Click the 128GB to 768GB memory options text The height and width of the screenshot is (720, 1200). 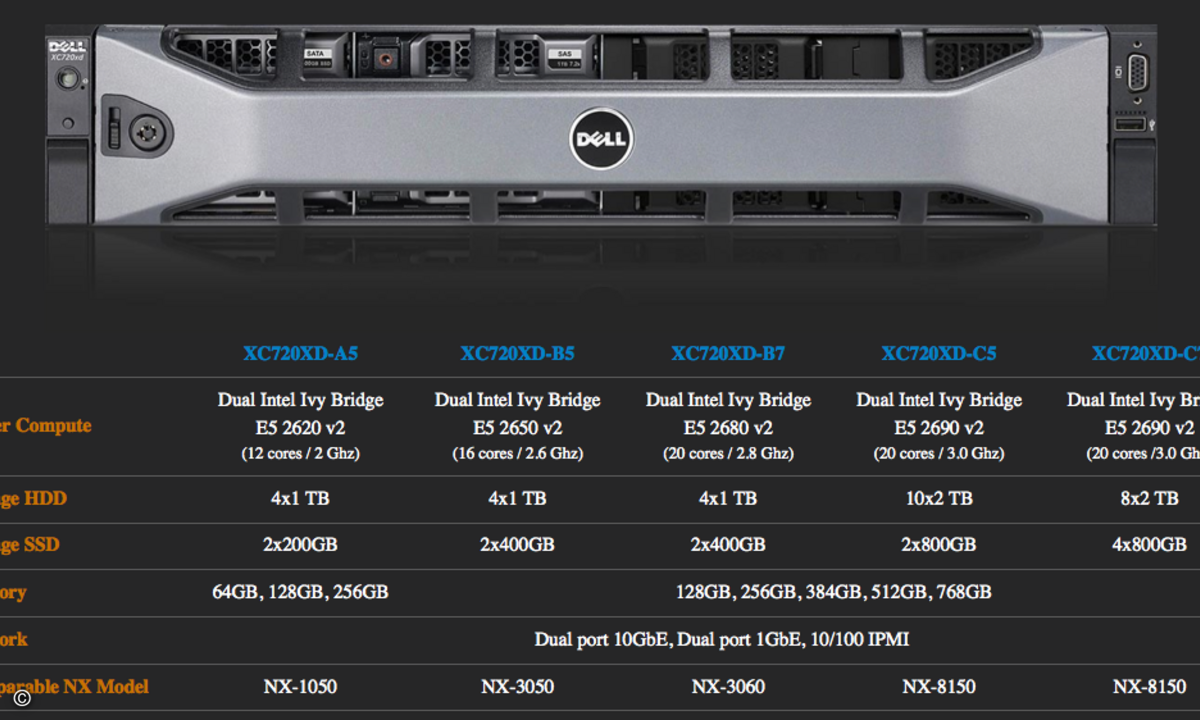pyautogui.click(x=834, y=592)
